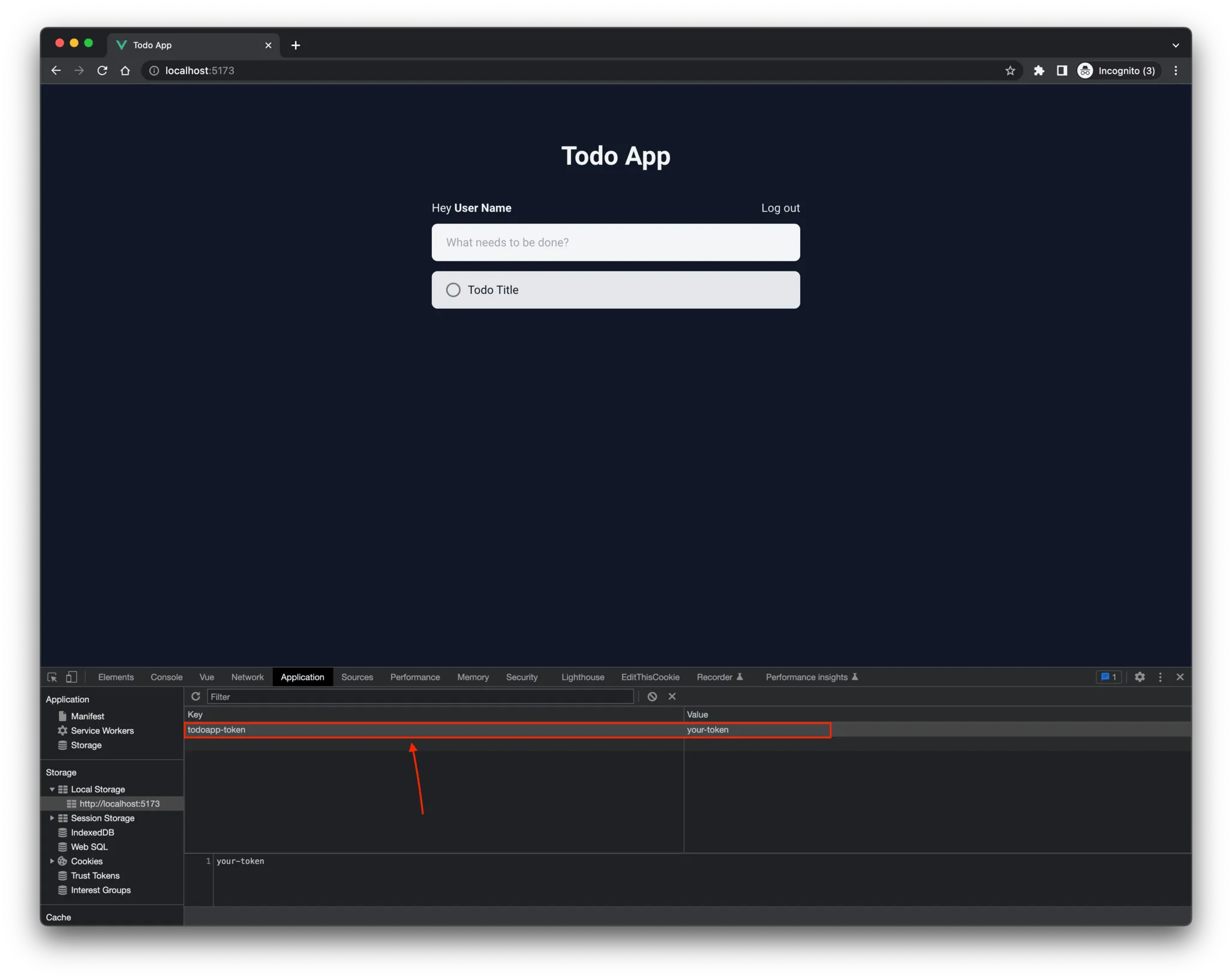Mark Todo Title as complete
The width and height of the screenshot is (1232, 979).
pos(453,290)
